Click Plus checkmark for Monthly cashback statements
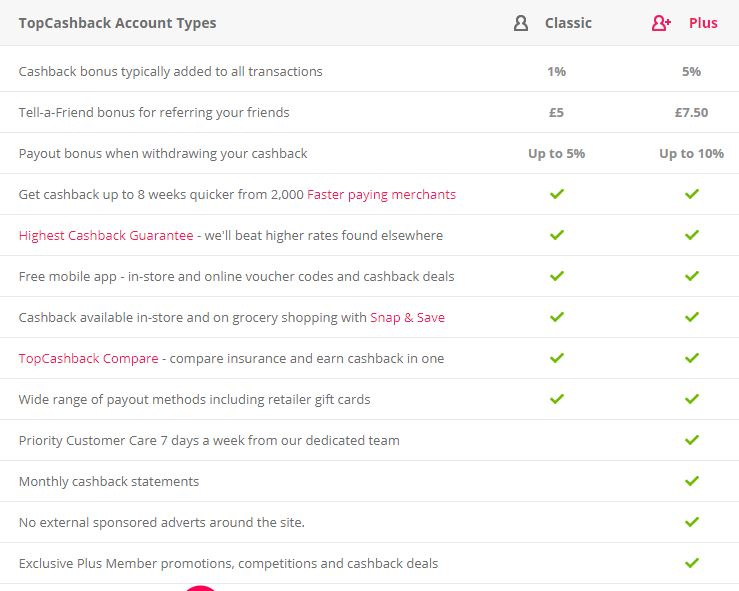This screenshot has height=591, width=739. [x=692, y=481]
